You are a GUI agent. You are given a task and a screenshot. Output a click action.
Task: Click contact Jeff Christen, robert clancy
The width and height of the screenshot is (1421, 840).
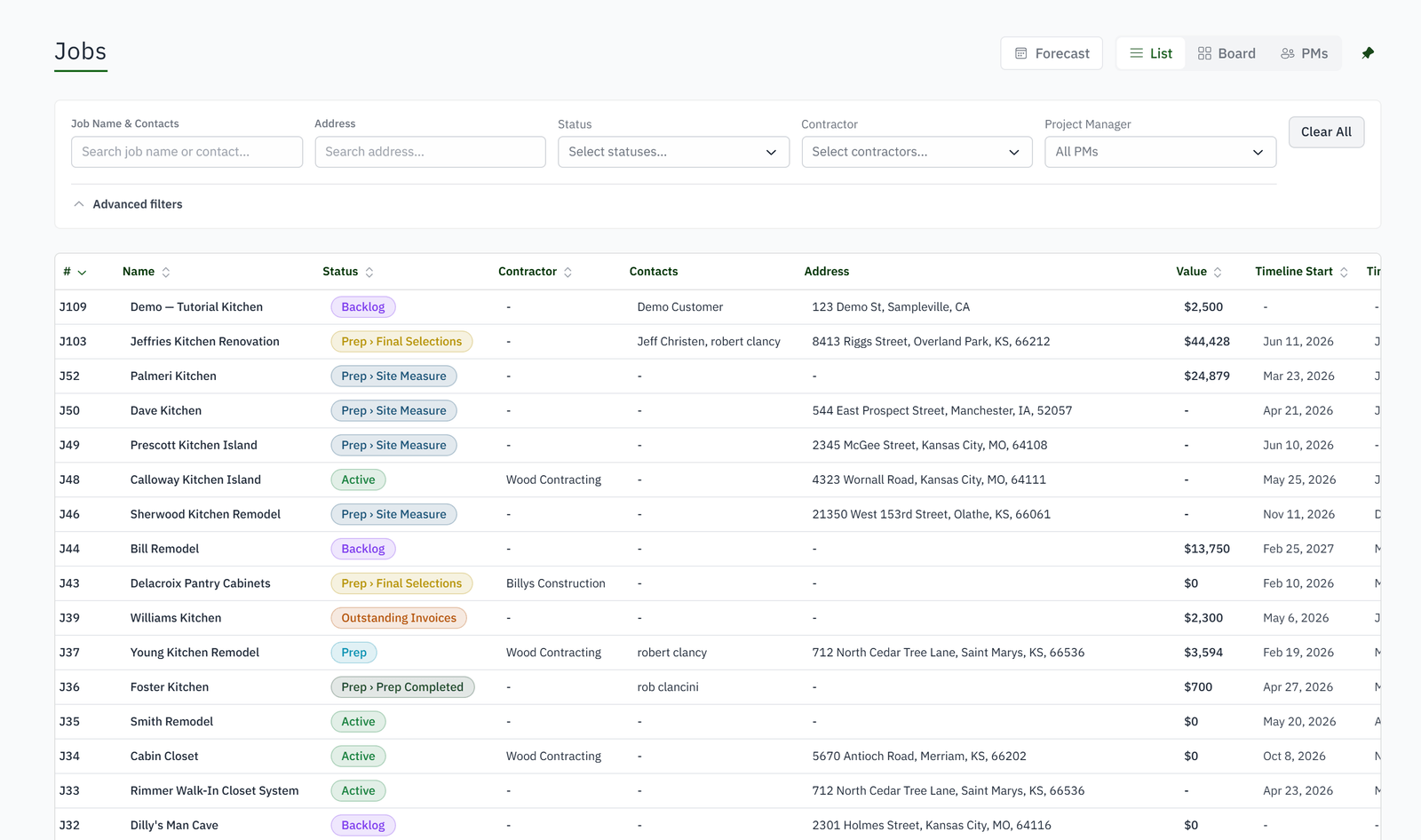(709, 342)
